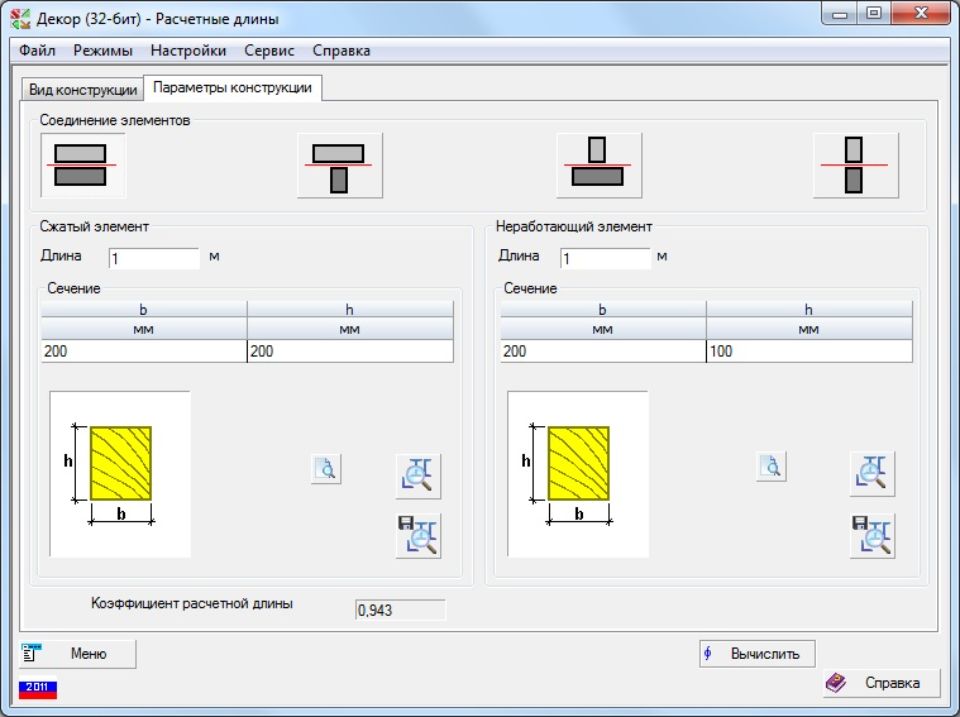960x717 pixels.
Task: Open the Файл menu
Action: tap(37, 50)
